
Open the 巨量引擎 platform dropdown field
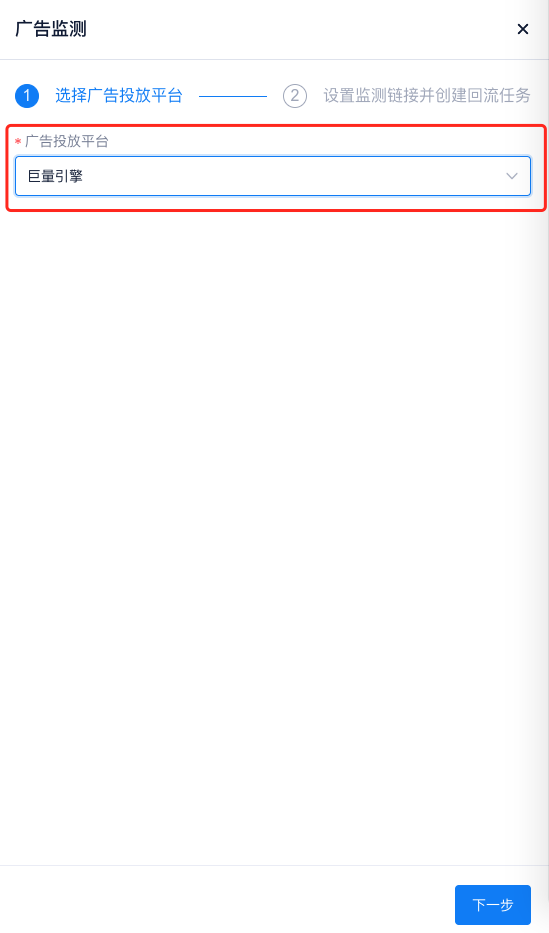(273, 176)
